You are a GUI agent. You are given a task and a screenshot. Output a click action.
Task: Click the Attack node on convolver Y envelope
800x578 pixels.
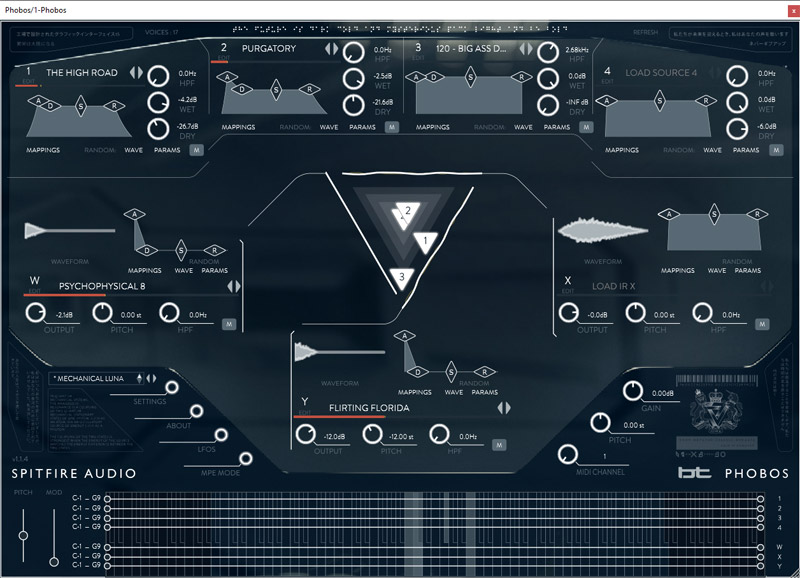pos(405,336)
